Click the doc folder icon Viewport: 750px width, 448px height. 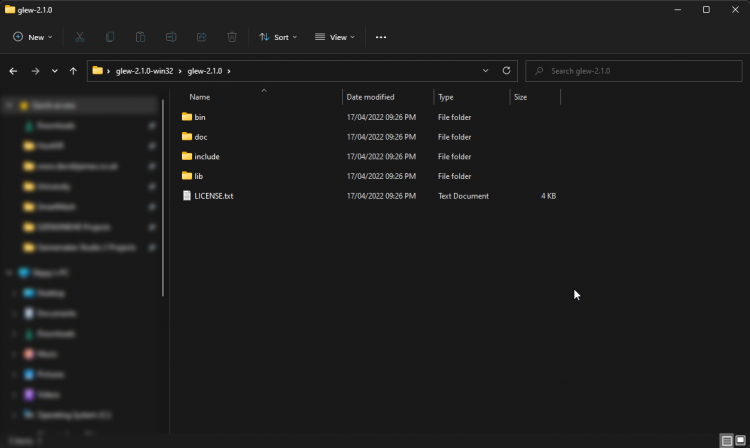pos(187,137)
